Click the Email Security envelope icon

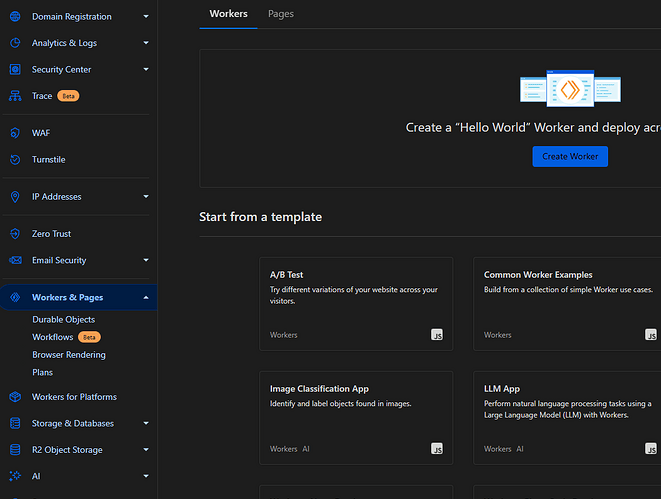coord(15,260)
